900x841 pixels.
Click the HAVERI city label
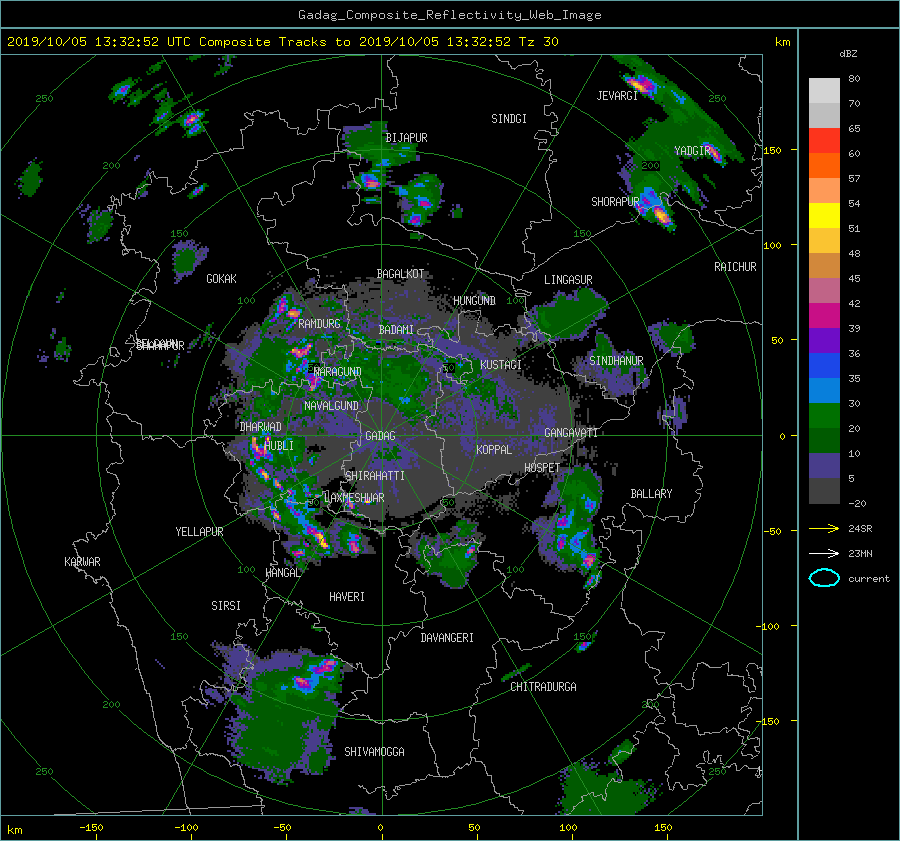[x=347, y=597]
